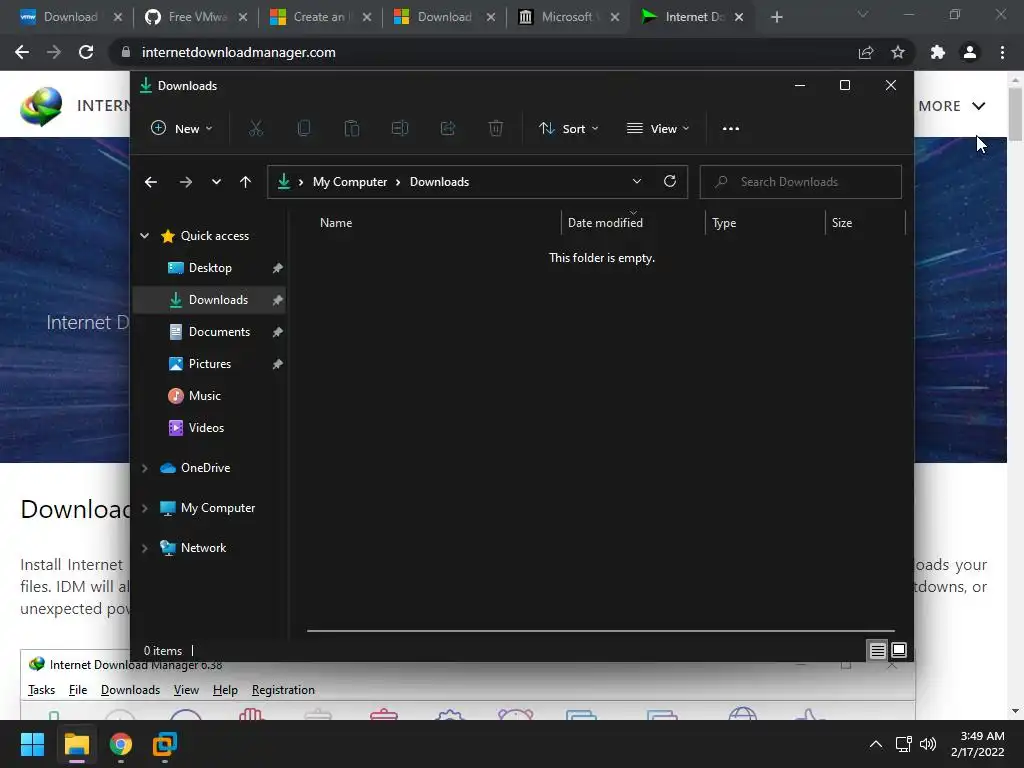Image resolution: width=1024 pixels, height=768 pixels.
Task: Open the volume control in system tray
Action: coord(928,744)
